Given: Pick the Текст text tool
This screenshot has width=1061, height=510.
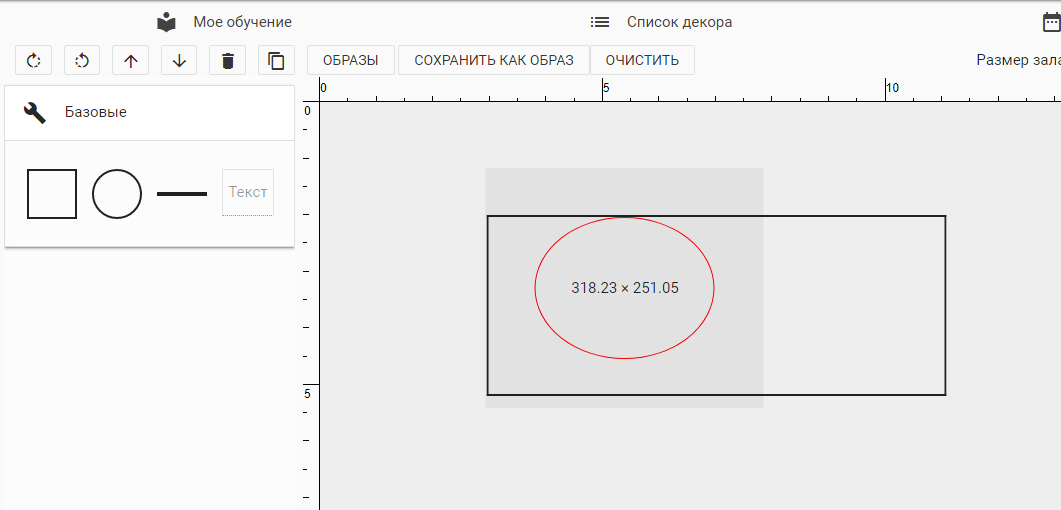Looking at the screenshot, I should tap(247, 192).
